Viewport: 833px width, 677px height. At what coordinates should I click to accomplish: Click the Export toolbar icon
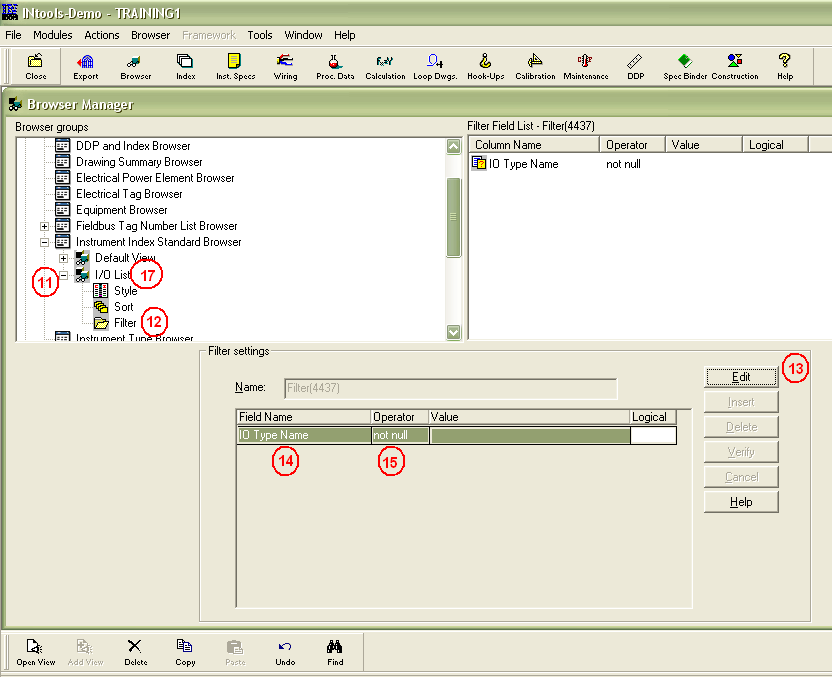[86, 65]
